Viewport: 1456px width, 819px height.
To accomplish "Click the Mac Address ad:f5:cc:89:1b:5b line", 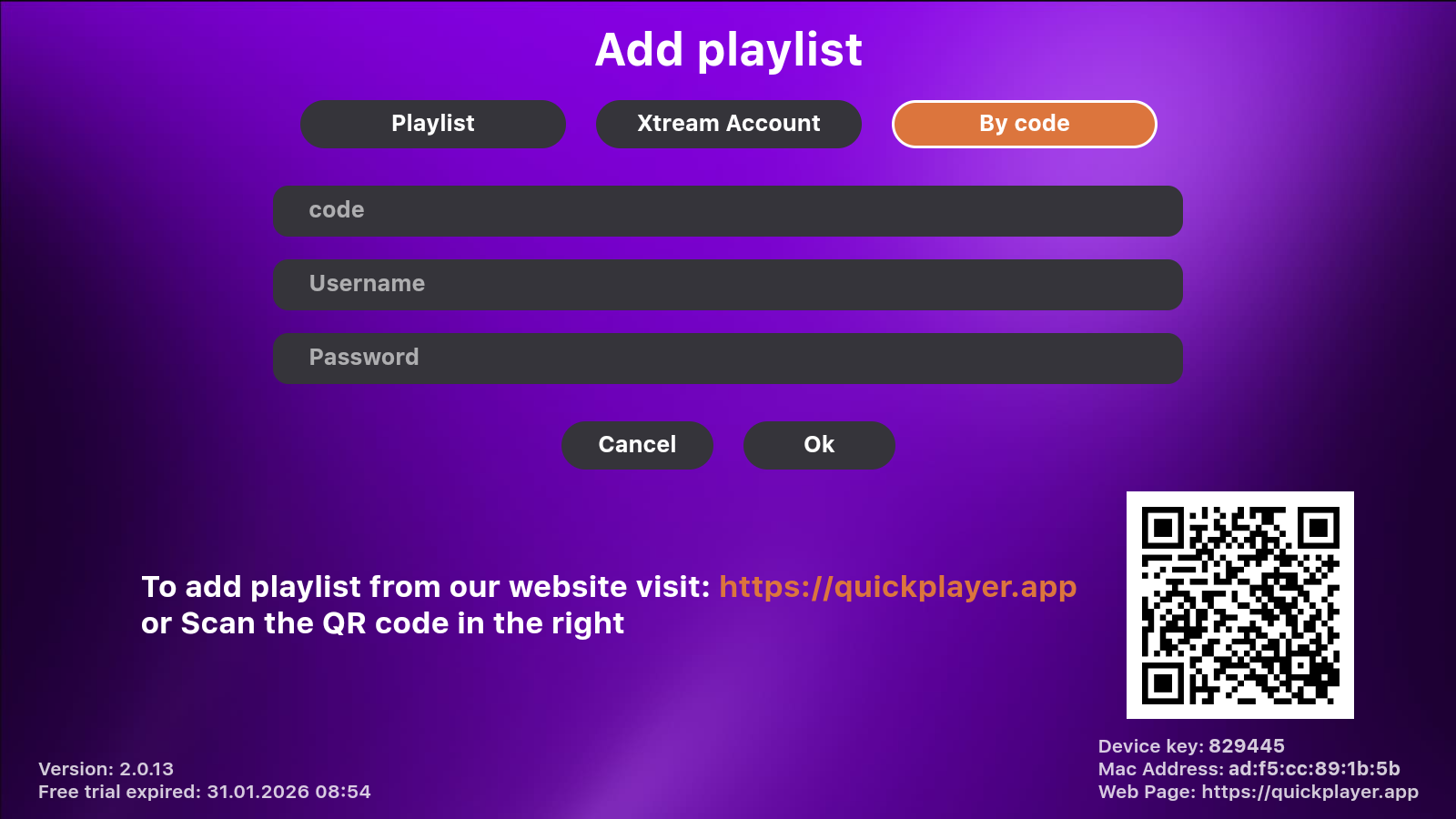I will point(1249,769).
